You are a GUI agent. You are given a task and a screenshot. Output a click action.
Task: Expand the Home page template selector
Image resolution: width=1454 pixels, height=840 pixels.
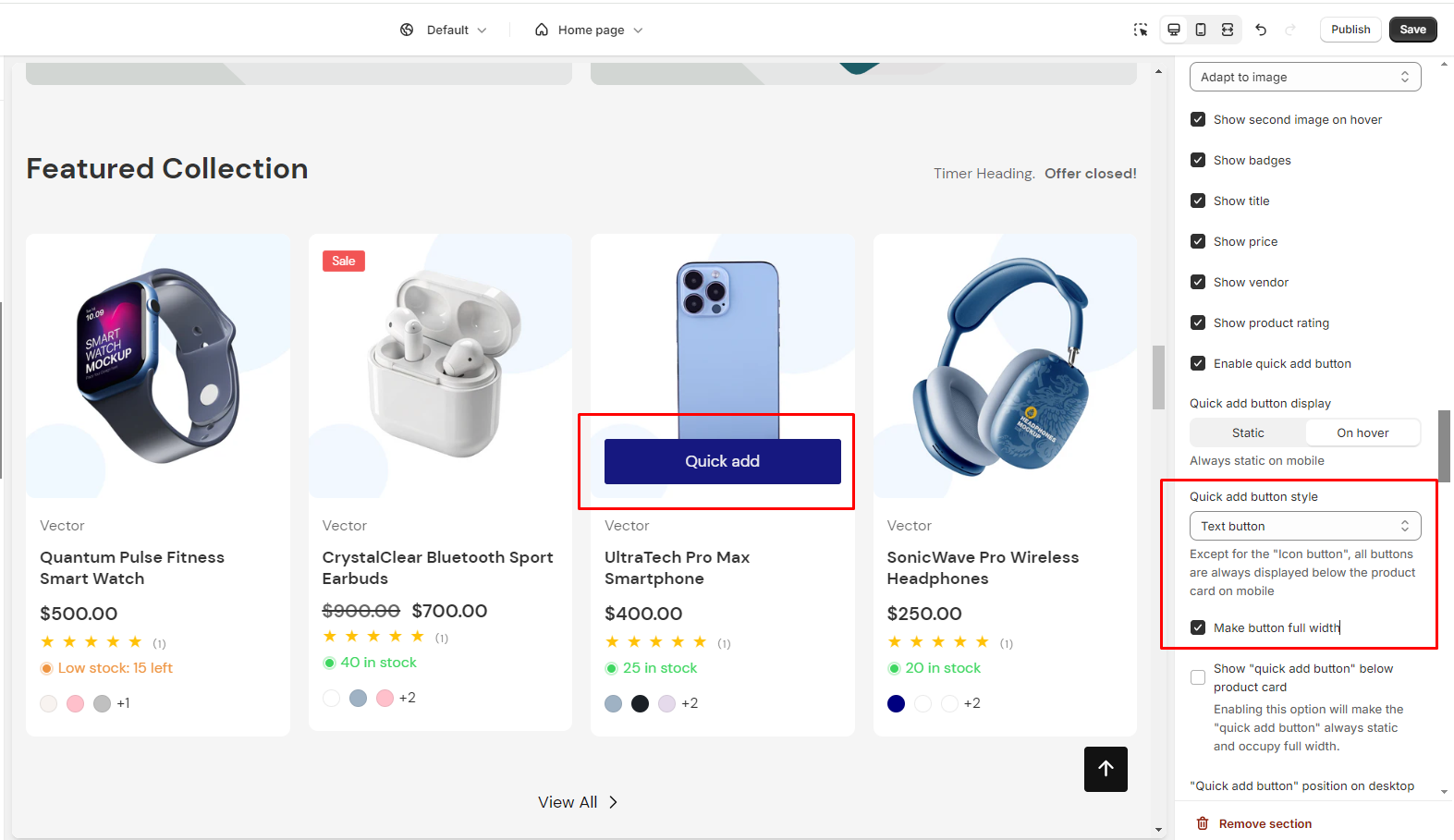[x=590, y=30]
